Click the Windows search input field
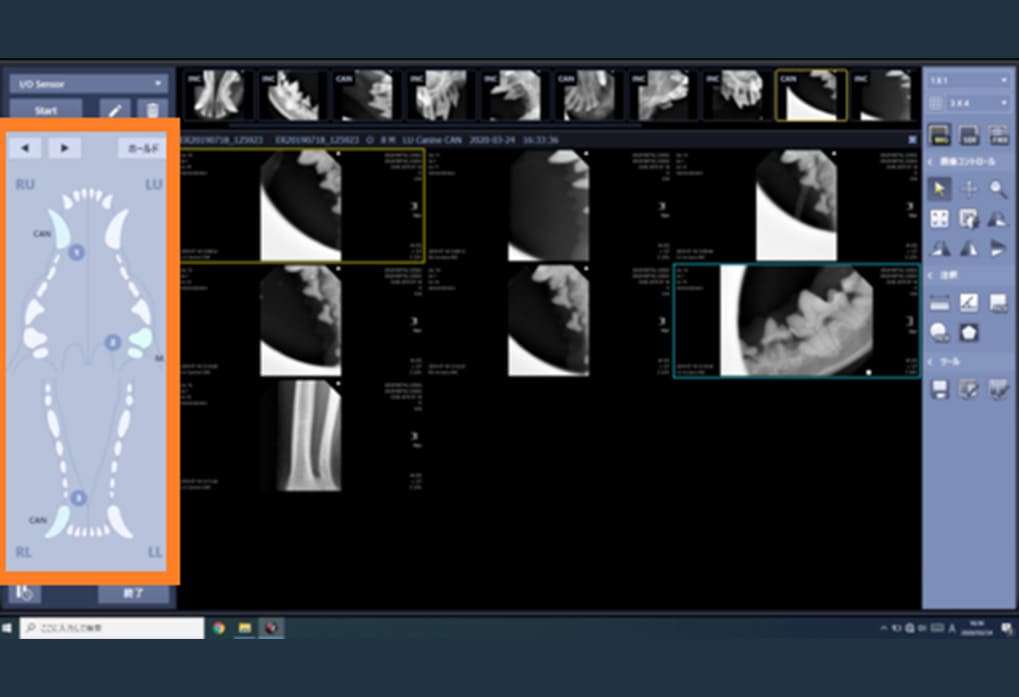The width and height of the screenshot is (1019, 697). pos(112,628)
